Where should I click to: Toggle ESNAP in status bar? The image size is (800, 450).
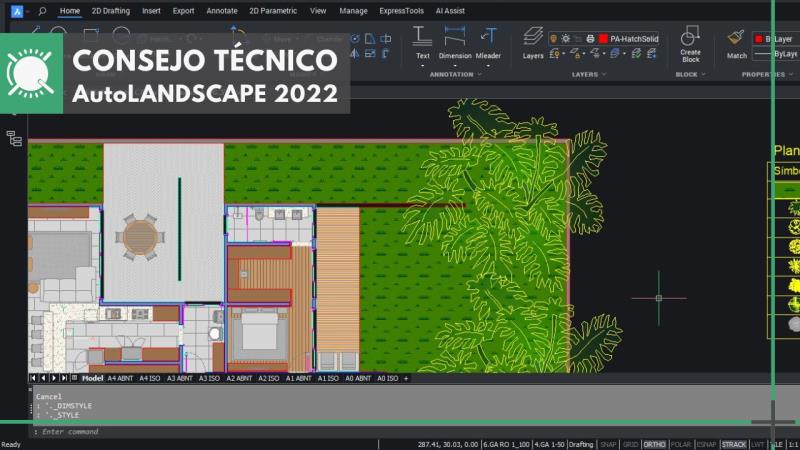pos(707,444)
